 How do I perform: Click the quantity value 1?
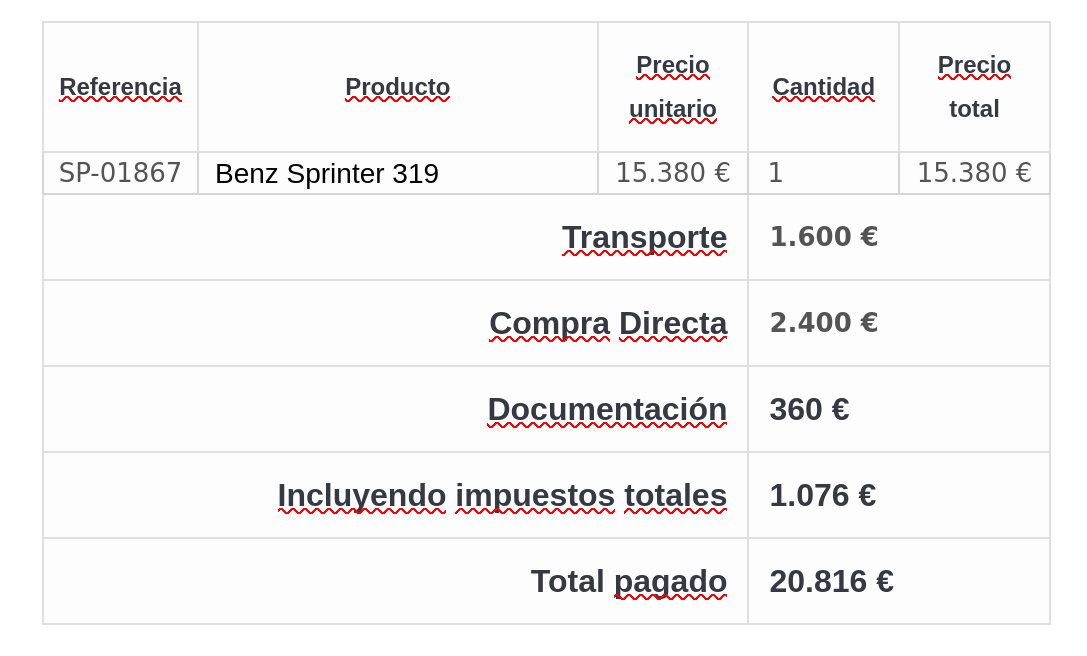click(775, 173)
